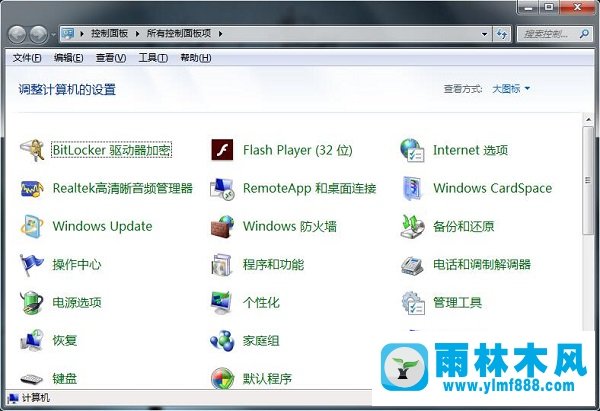This screenshot has width=600, height=411.
Task: Open the Internet 选项 globe icon
Action: pos(412,150)
